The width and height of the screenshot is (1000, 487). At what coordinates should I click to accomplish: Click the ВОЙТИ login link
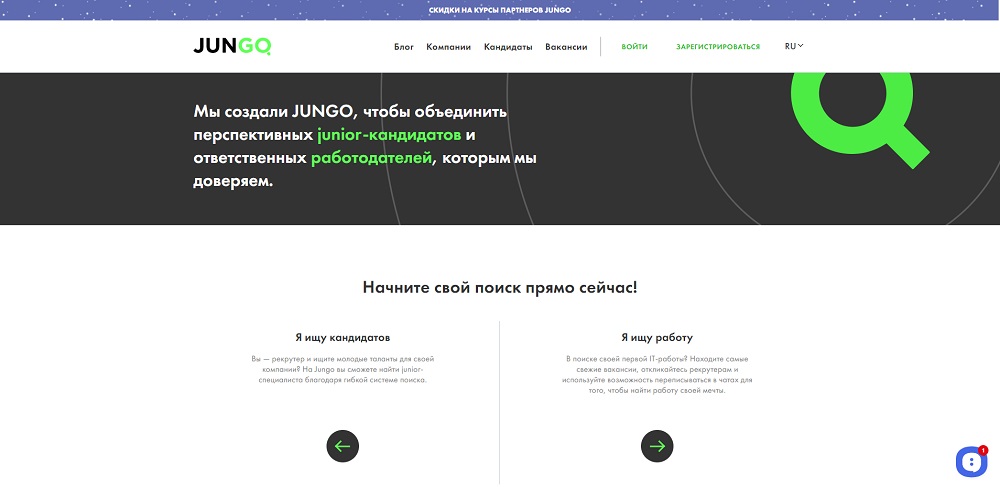point(635,47)
